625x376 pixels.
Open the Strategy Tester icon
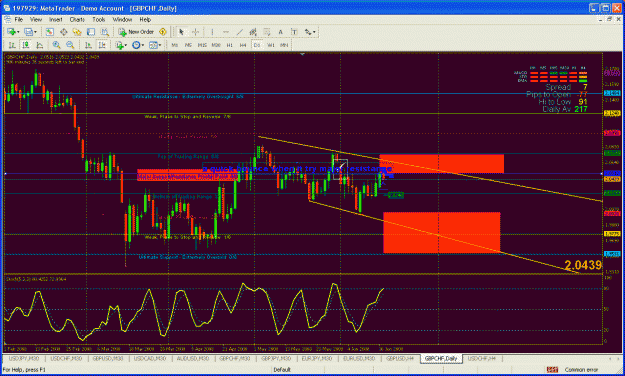coord(105,32)
